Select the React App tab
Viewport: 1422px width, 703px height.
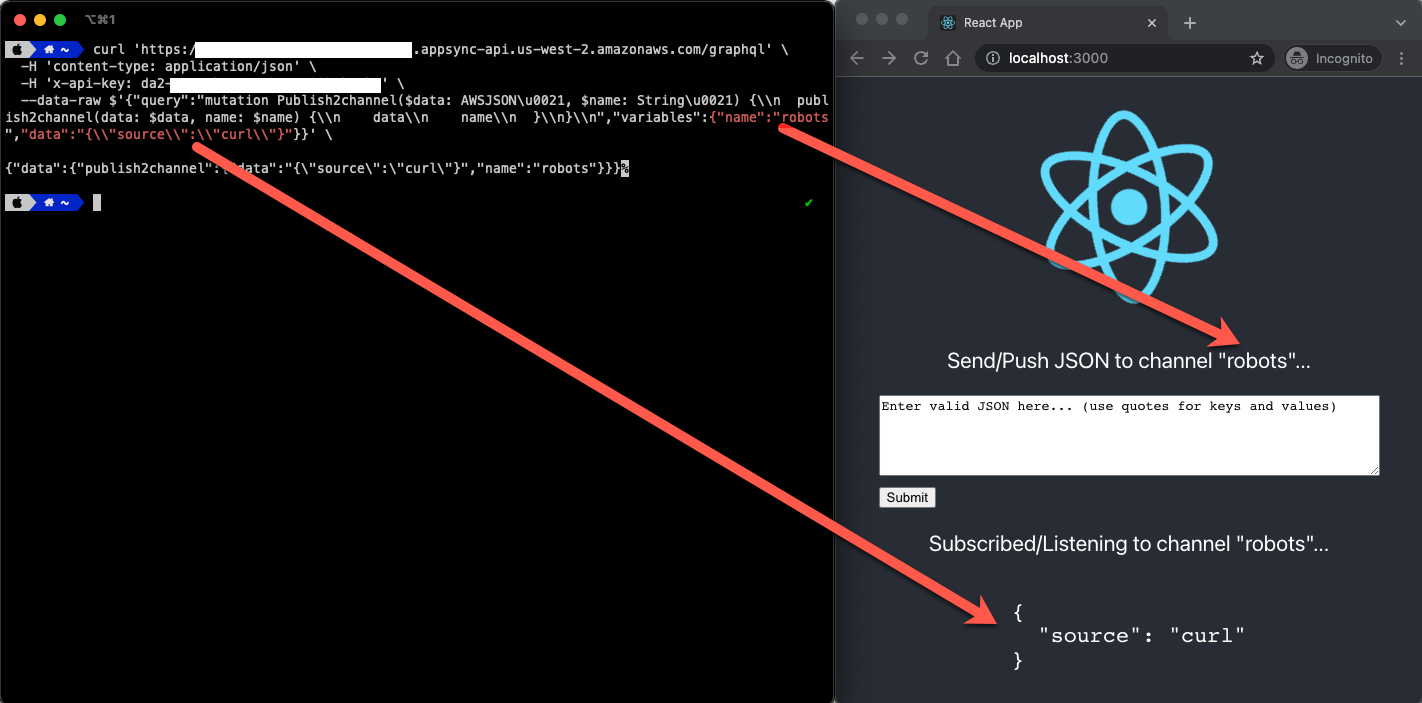click(1048, 22)
